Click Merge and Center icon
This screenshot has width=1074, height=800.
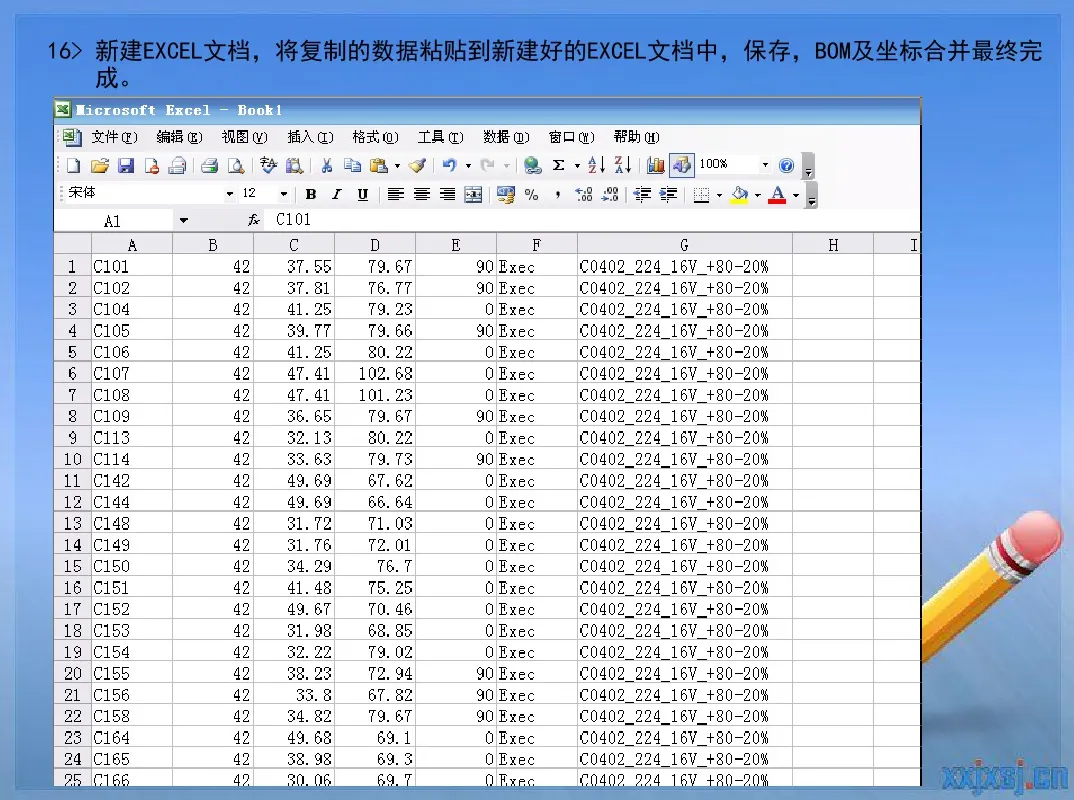(x=473, y=195)
